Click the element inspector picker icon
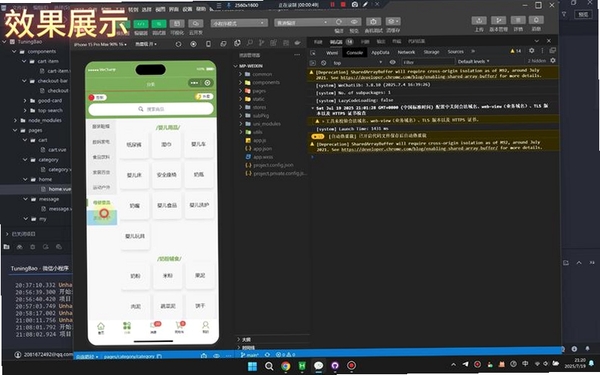This screenshot has width=600, height=375. coord(313,53)
